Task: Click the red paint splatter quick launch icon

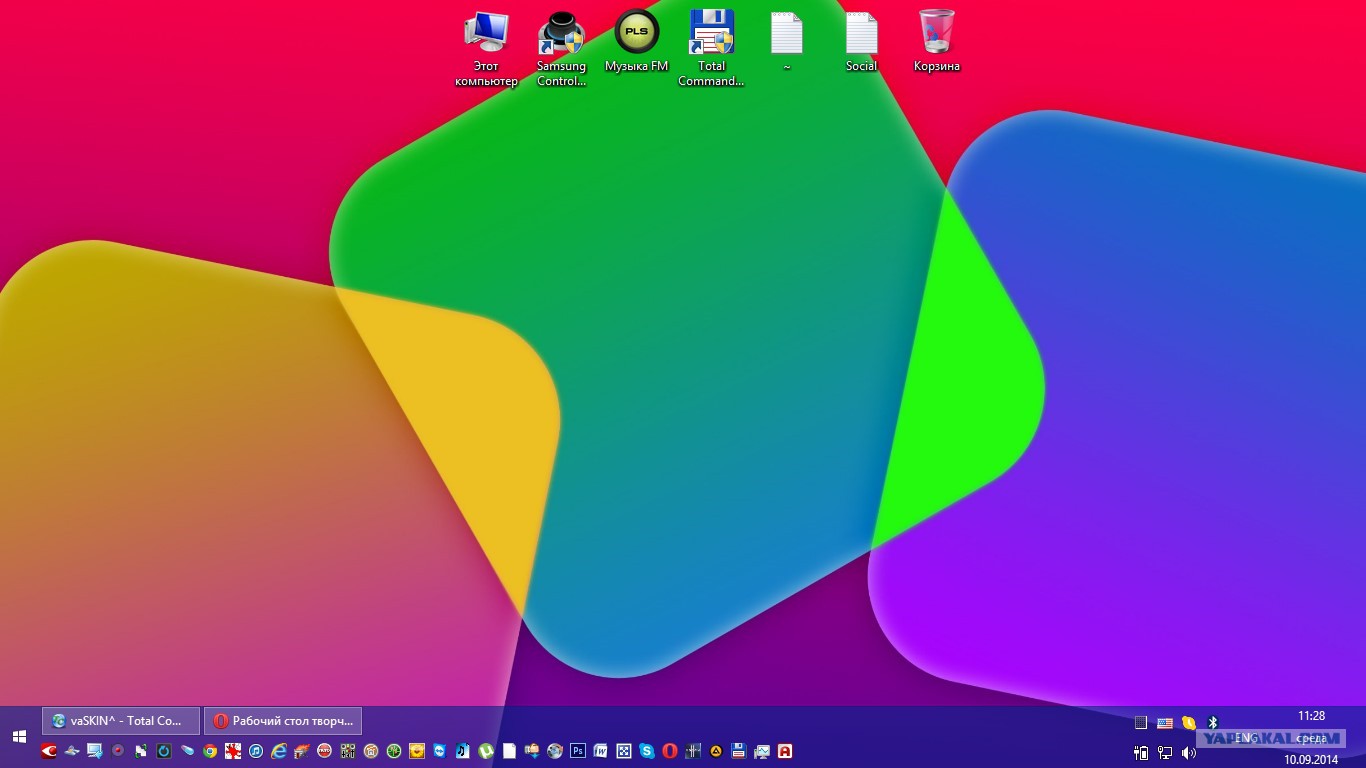Action: click(x=233, y=750)
